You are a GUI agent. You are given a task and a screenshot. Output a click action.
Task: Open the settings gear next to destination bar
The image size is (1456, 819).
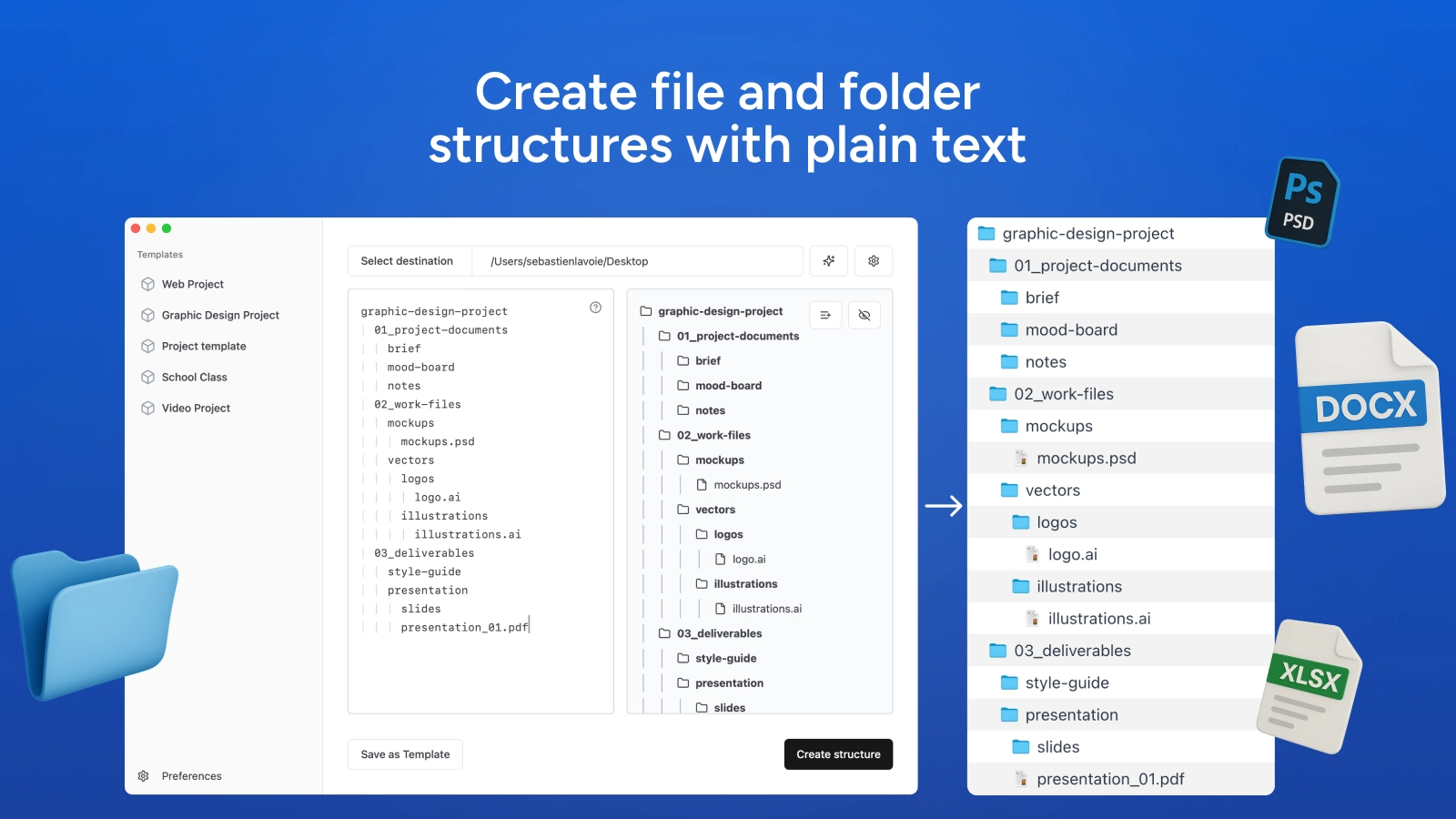click(873, 261)
